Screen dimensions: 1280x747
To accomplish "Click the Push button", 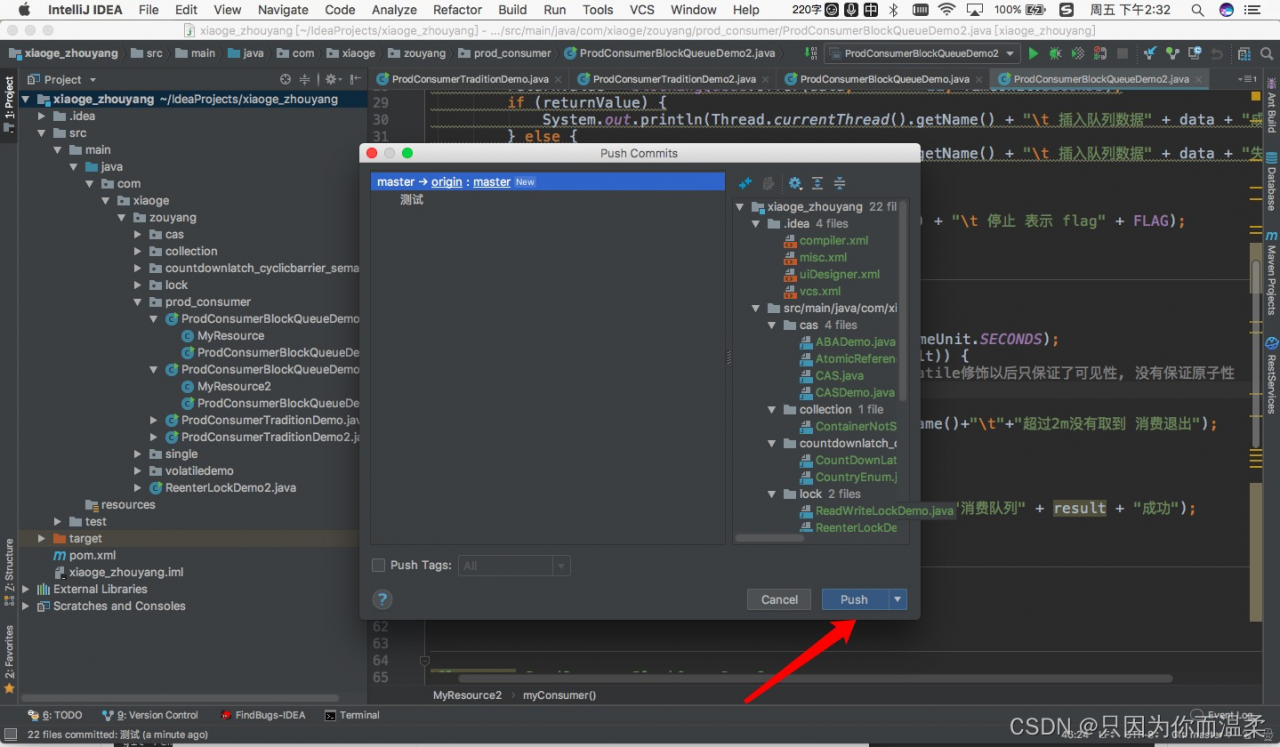I will coord(854,599).
